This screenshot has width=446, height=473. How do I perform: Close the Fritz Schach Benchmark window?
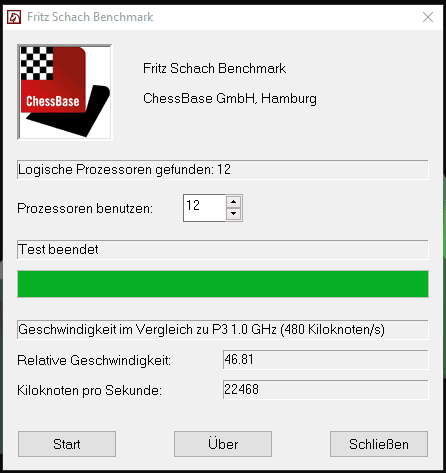tap(428, 17)
